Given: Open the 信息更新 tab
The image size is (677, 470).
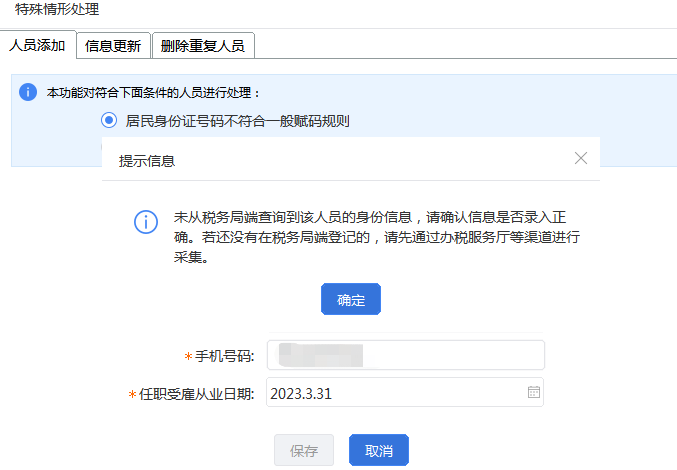Looking at the screenshot, I should 113,45.
